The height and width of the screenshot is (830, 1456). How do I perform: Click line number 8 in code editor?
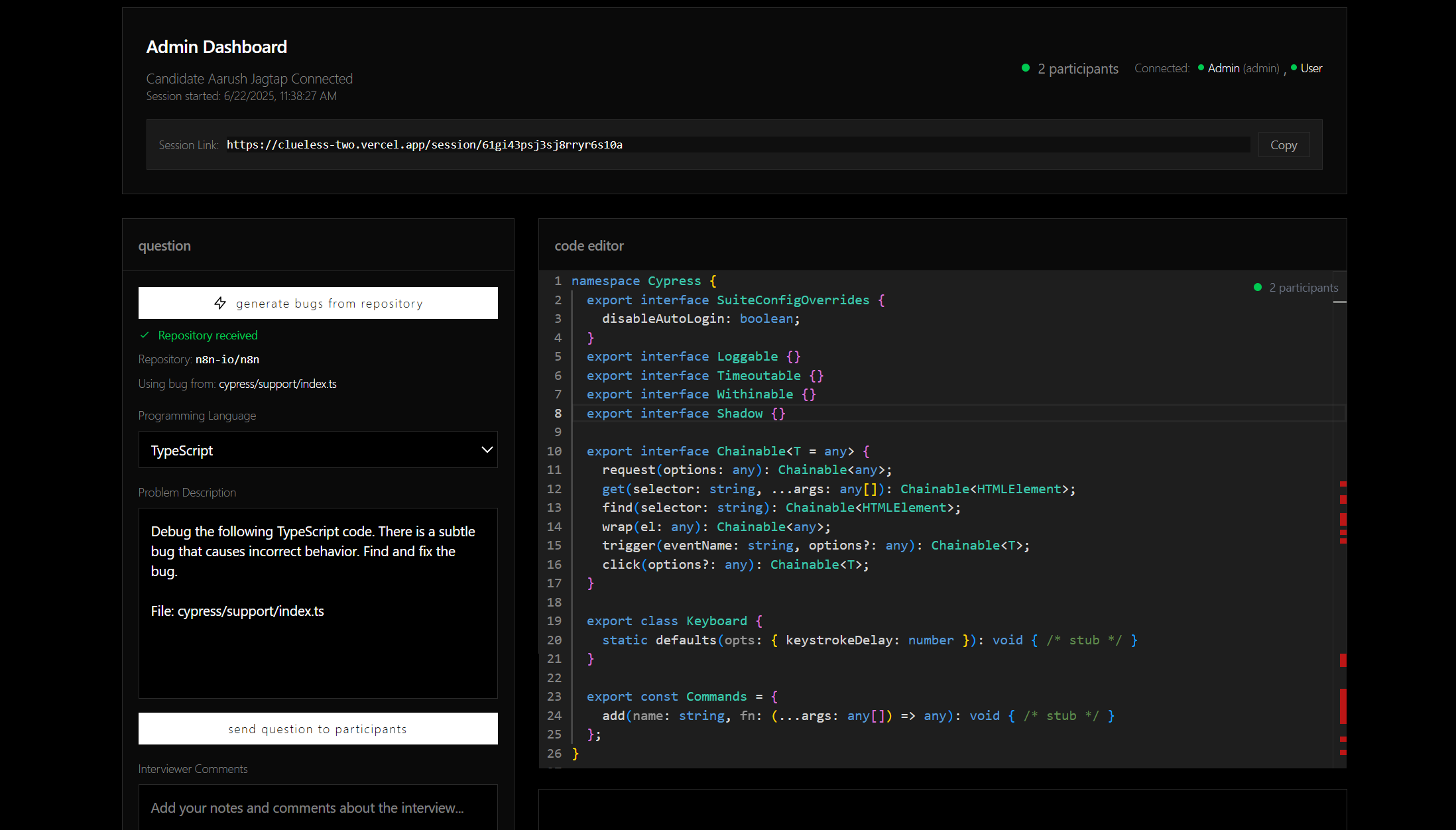[558, 414]
